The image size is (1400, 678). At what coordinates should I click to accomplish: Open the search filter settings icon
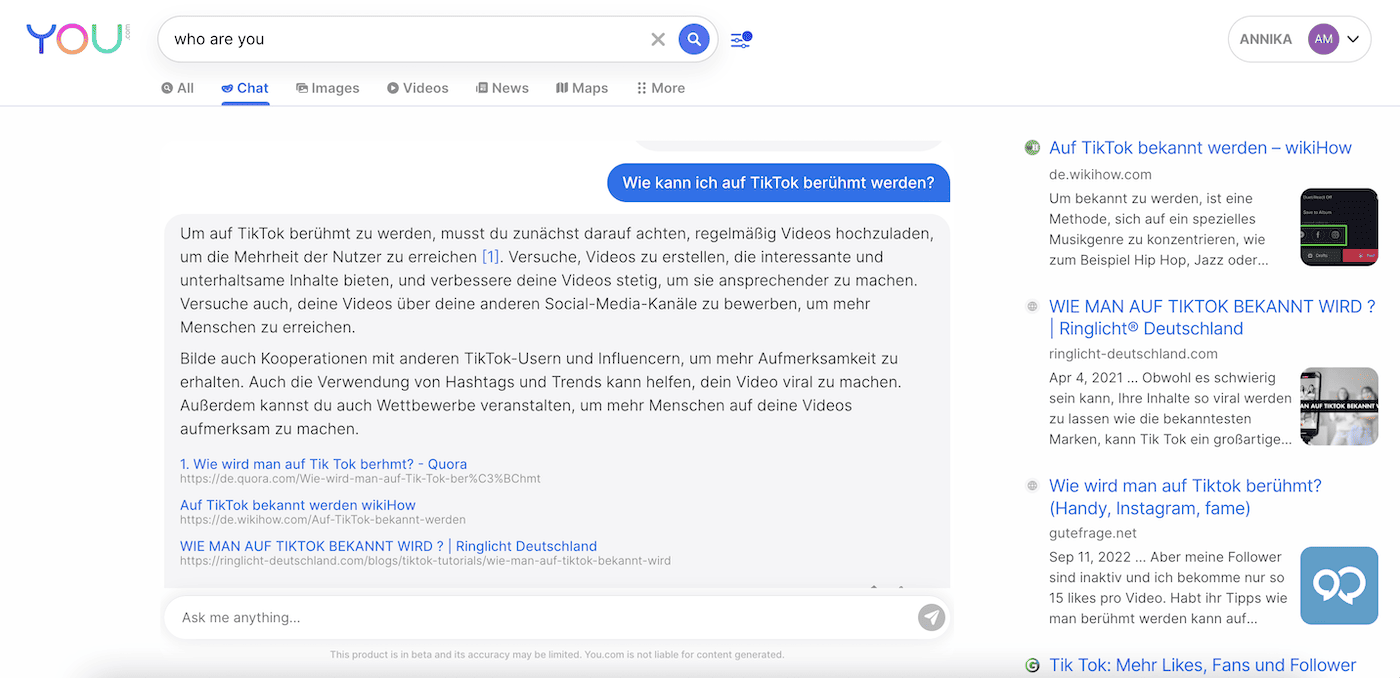pyautogui.click(x=741, y=40)
